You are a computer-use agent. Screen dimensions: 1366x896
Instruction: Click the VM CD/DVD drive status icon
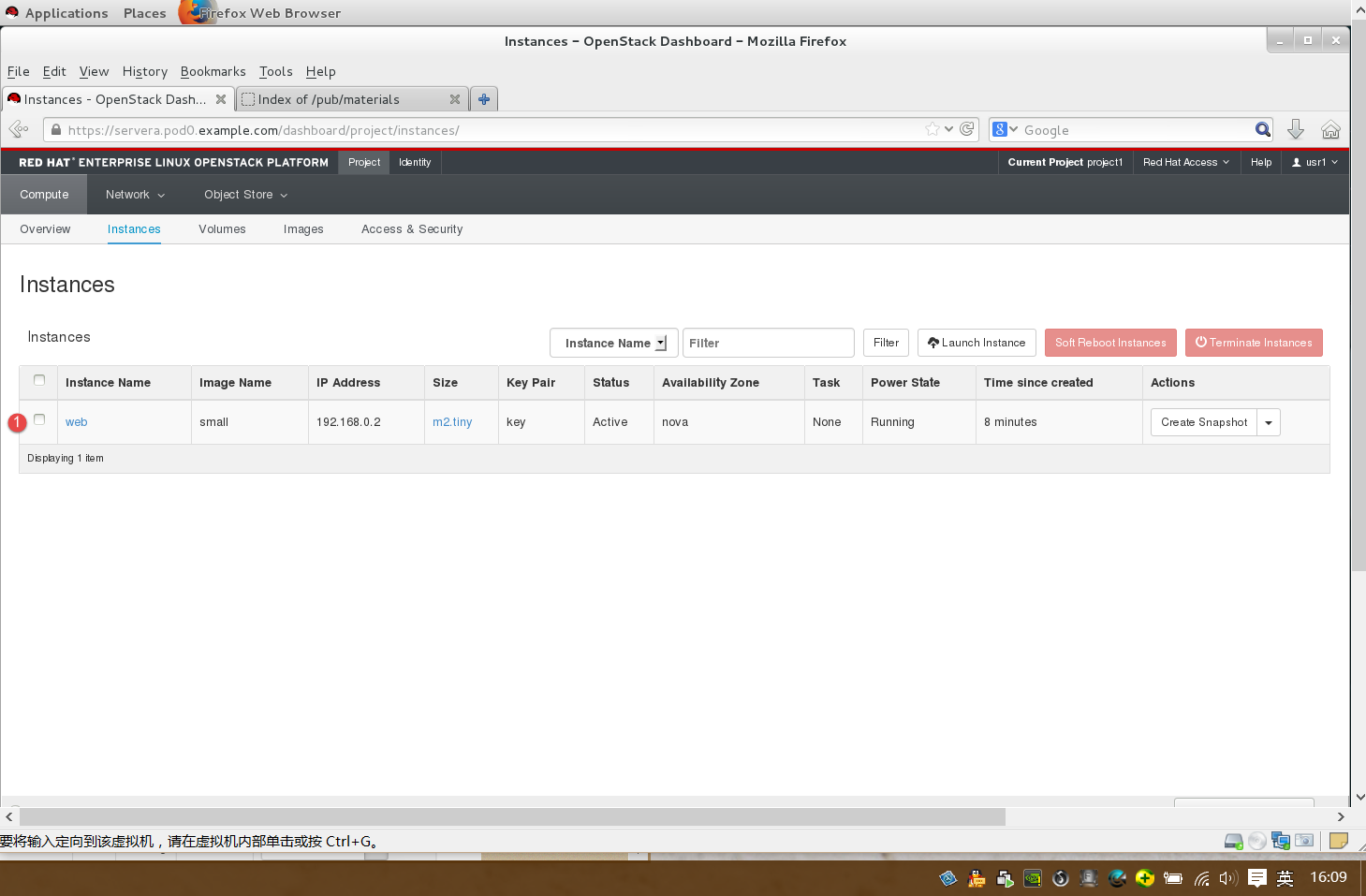[1257, 841]
